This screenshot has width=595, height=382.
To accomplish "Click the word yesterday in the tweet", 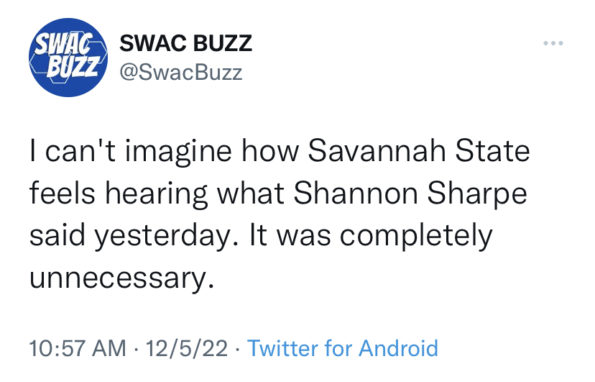I will pyautogui.click(x=162, y=236).
